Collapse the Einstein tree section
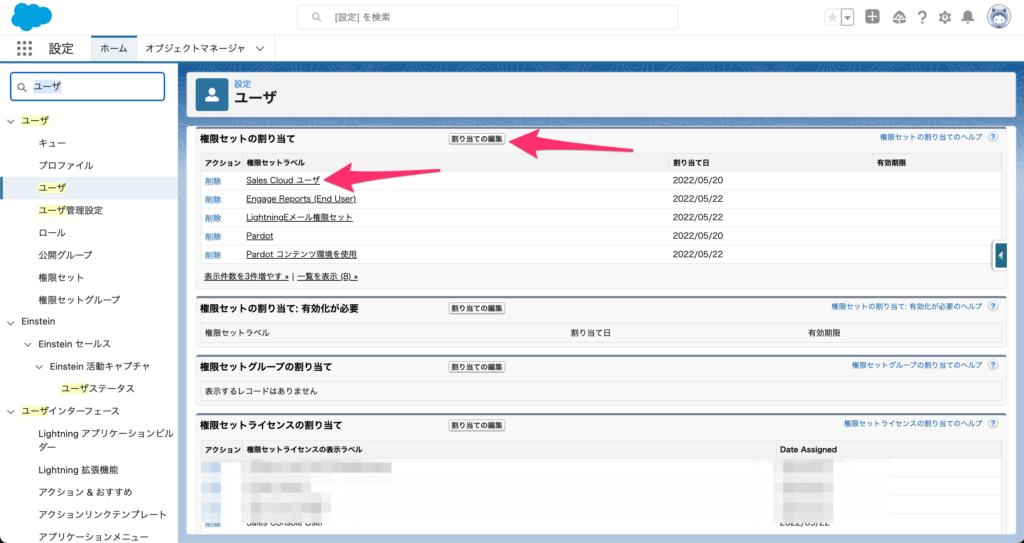This screenshot has height=543, width=1024. (x=10, y=322)
